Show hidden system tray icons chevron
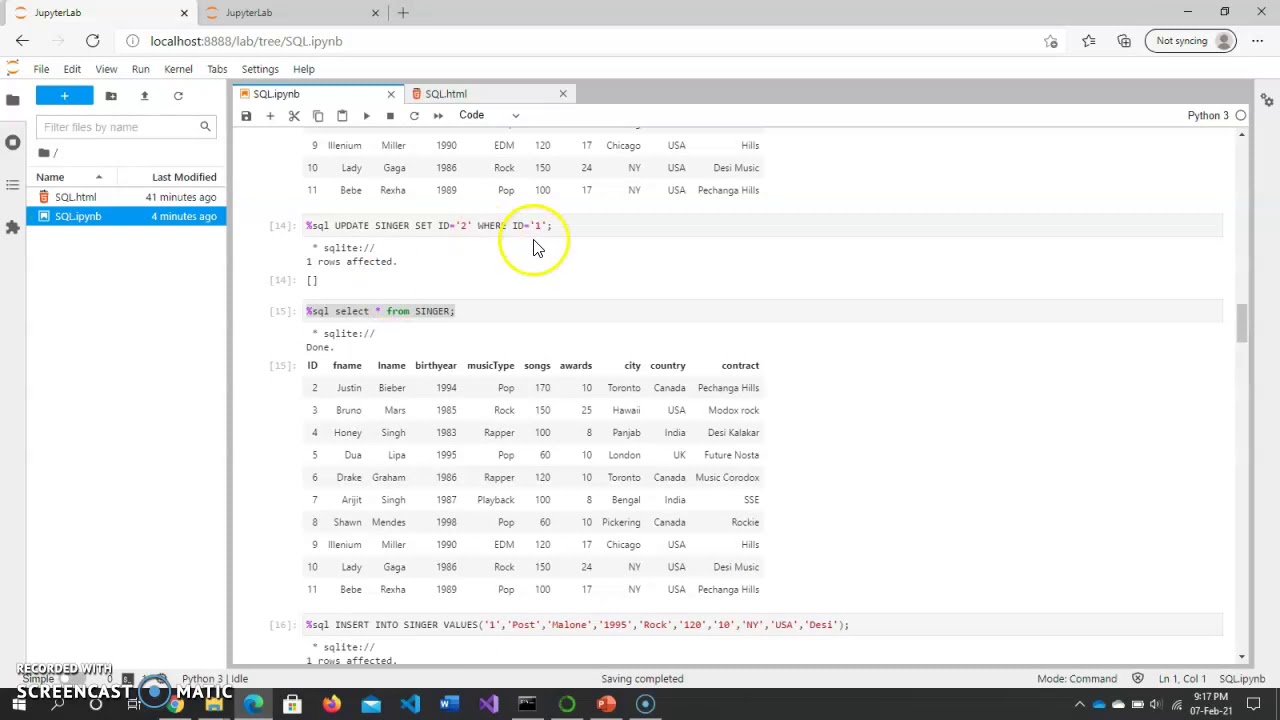 click(1080, 704)
